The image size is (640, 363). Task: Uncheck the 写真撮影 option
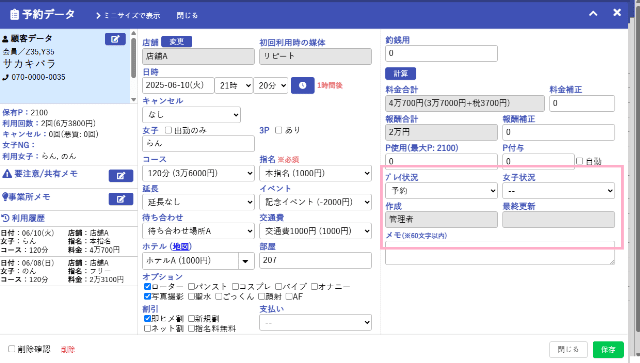click(x=147, y=296)
